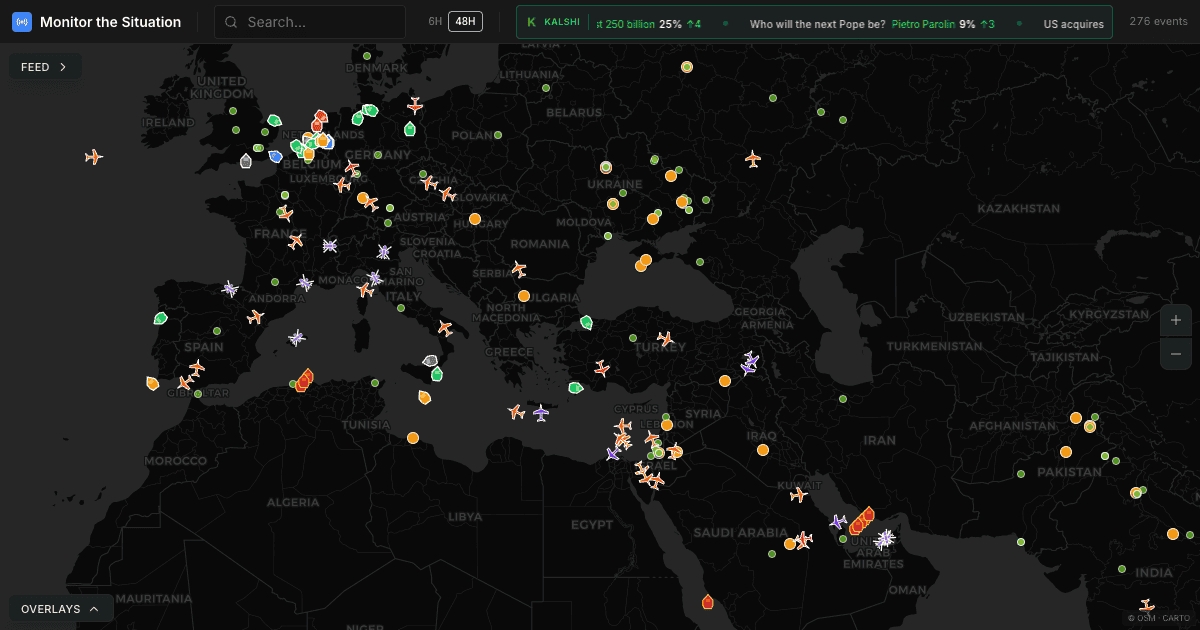Click the Monitor the Situation logo icon
Image resolution: width=1200 pixels, height=630 pixels.
click(x=22, y=22)
